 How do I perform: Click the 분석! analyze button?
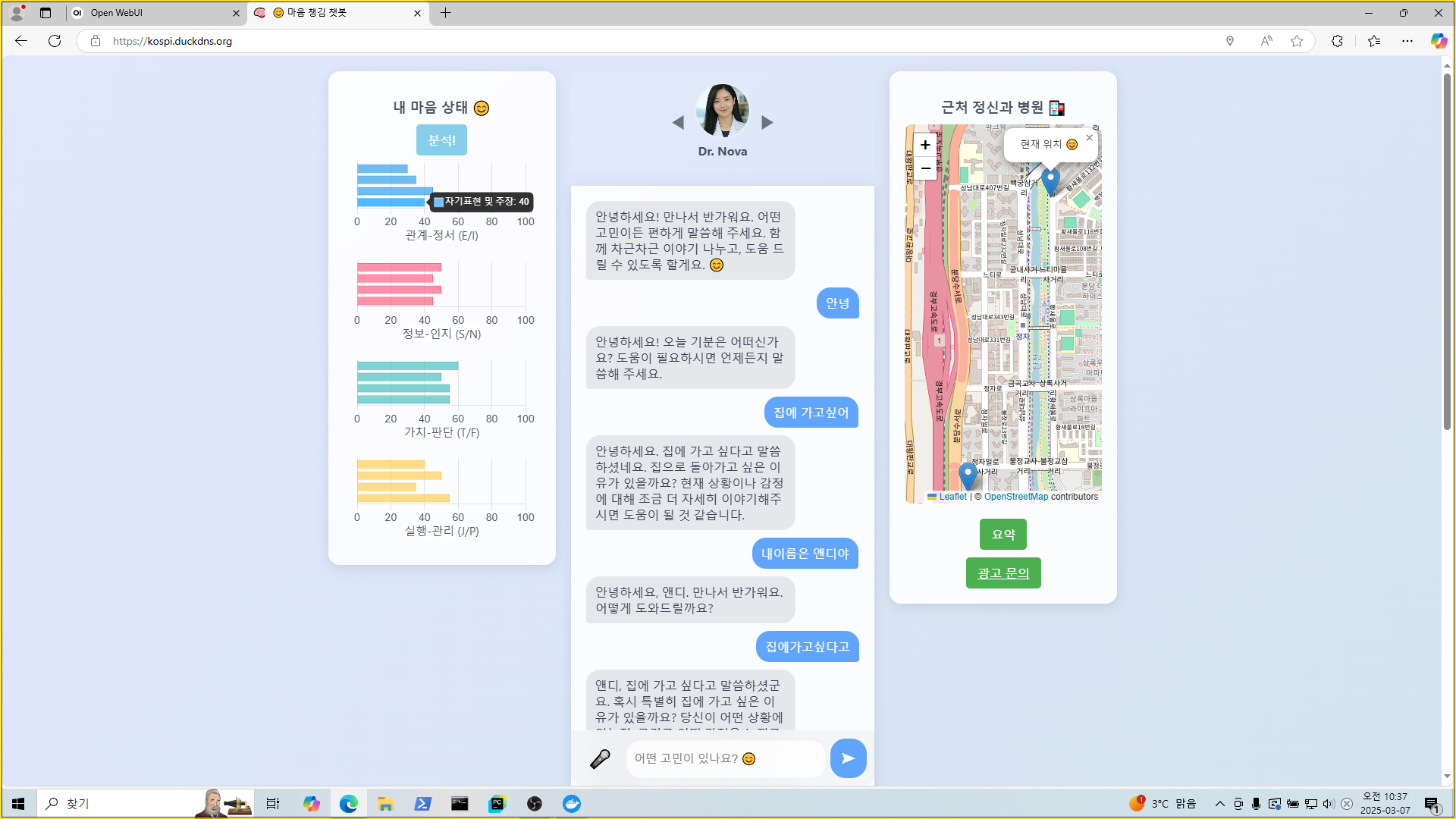click(x=441, y=140)
